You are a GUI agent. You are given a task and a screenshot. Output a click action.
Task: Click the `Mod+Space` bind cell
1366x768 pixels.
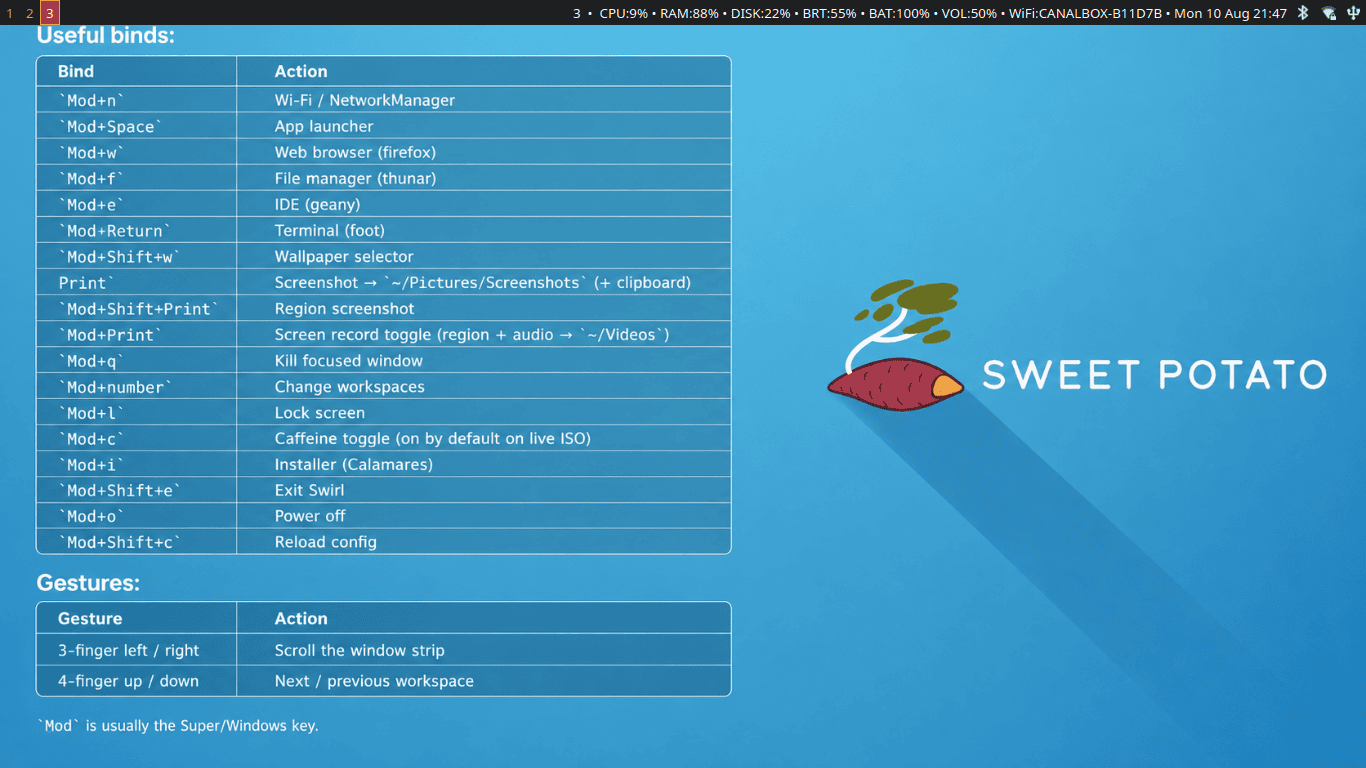click(x=136, y=126)
